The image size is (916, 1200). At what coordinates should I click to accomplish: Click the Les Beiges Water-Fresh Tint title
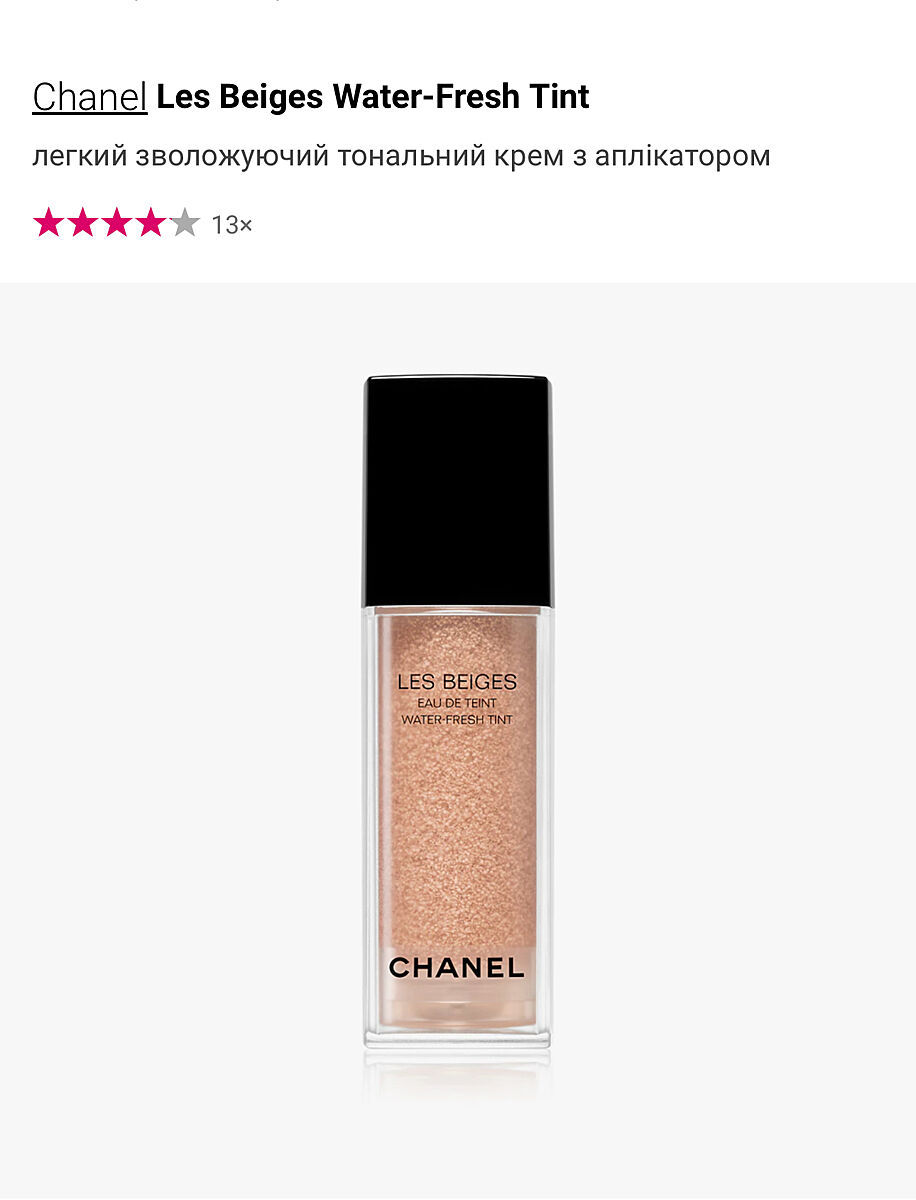click(x=373, y=97)
